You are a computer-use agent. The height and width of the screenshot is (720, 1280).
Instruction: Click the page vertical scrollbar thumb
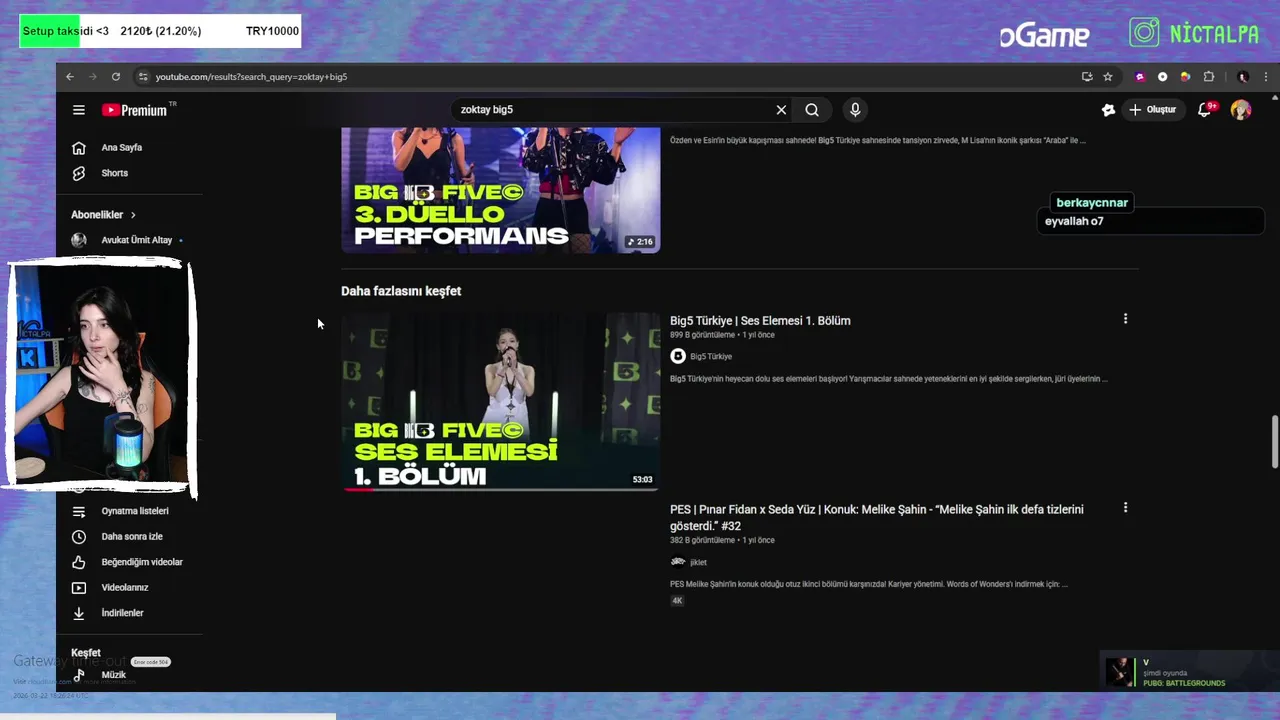click(x=1274, y=441)
